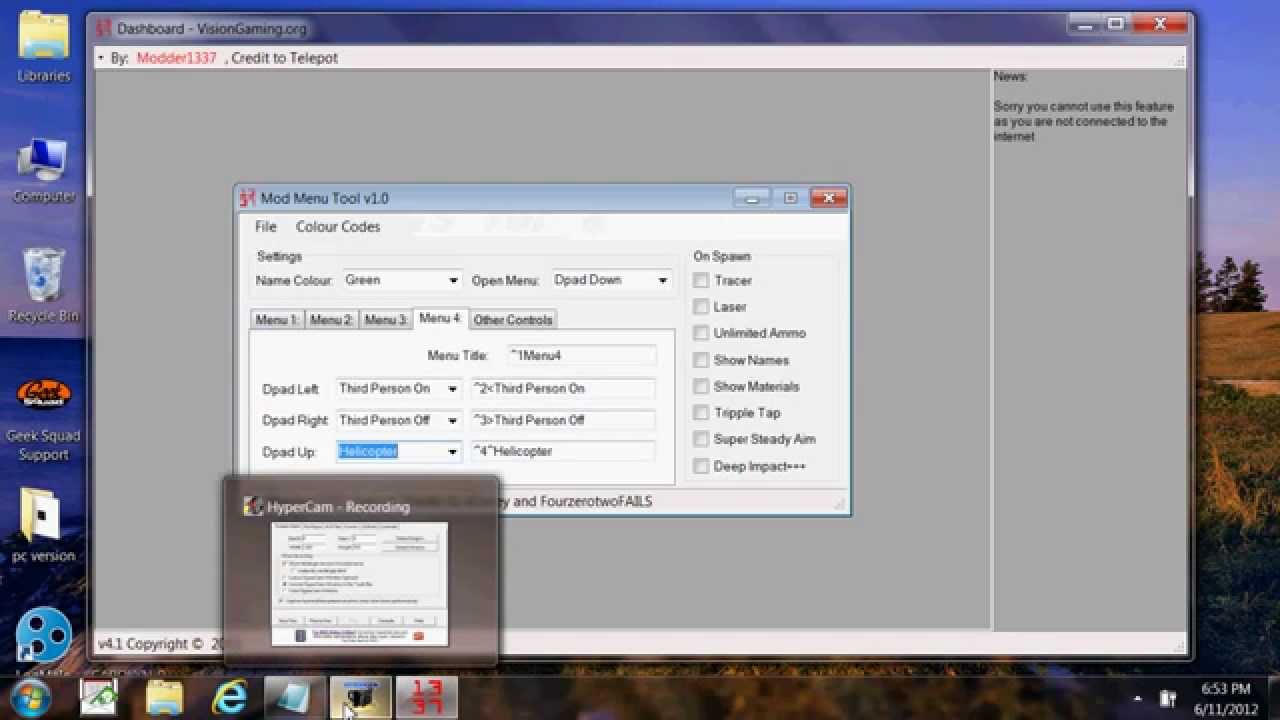
Task: Expand the Dpad Right dropdown
Action: pyautogui.click(x=452, y=420)
